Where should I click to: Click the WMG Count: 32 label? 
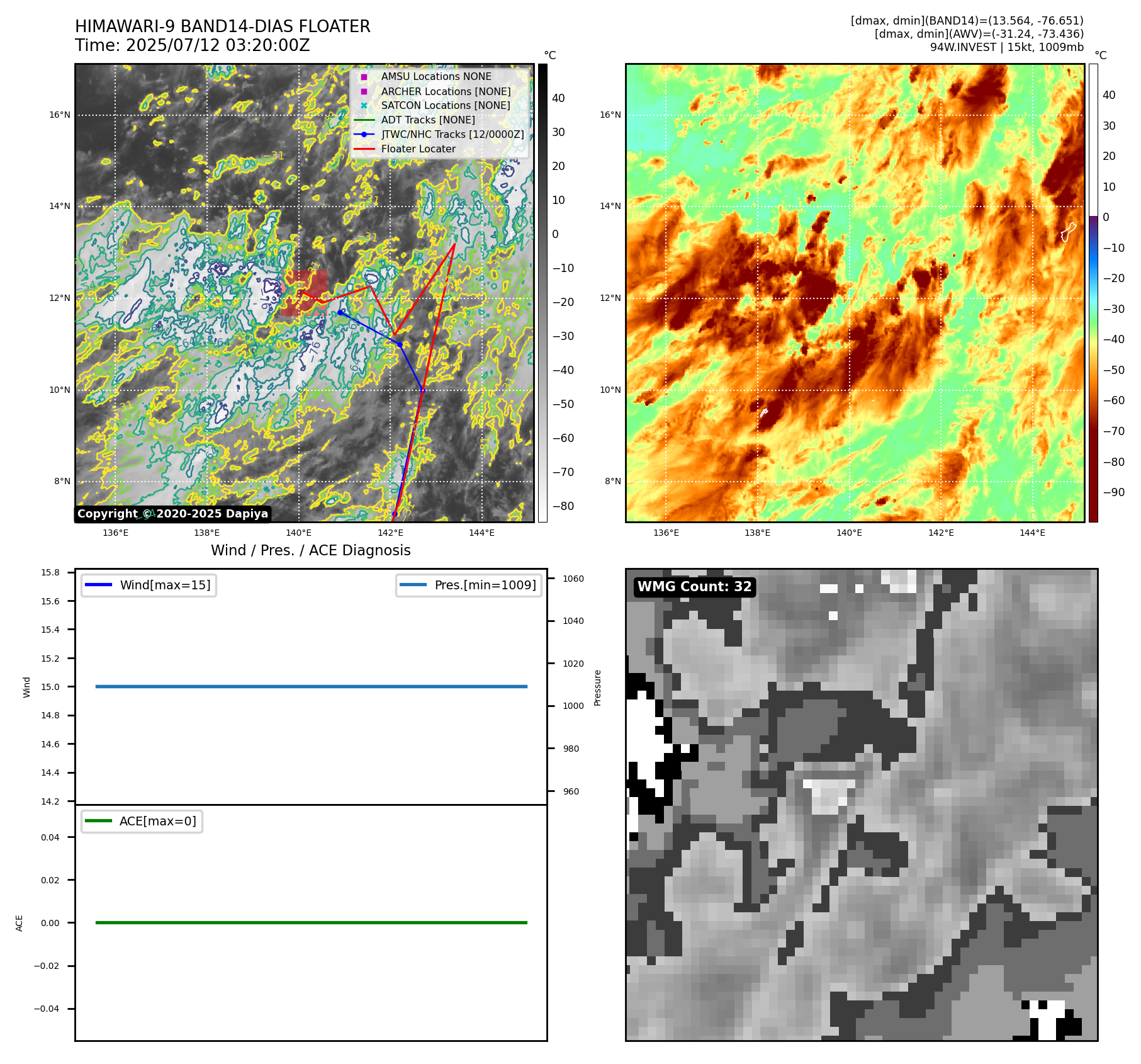(x=695, y=587)
